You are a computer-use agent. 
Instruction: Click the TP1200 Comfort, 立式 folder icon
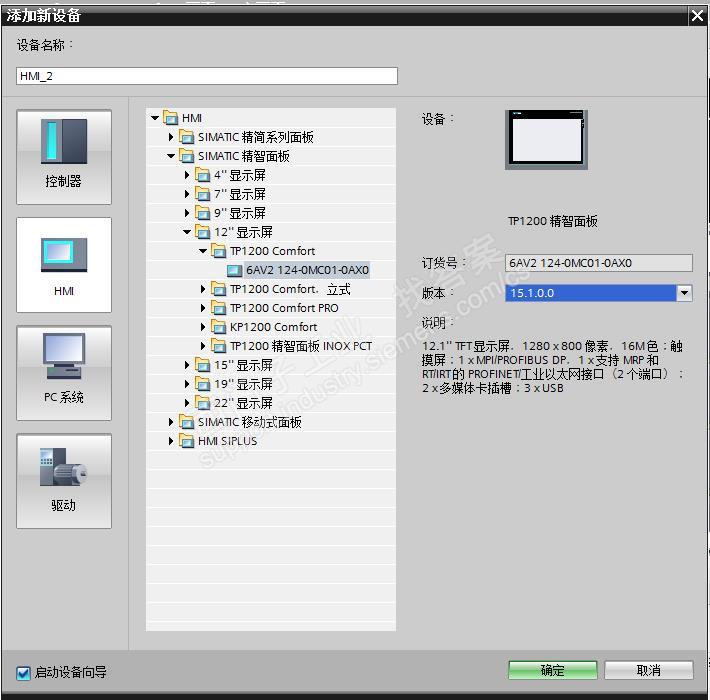(219, 289)
